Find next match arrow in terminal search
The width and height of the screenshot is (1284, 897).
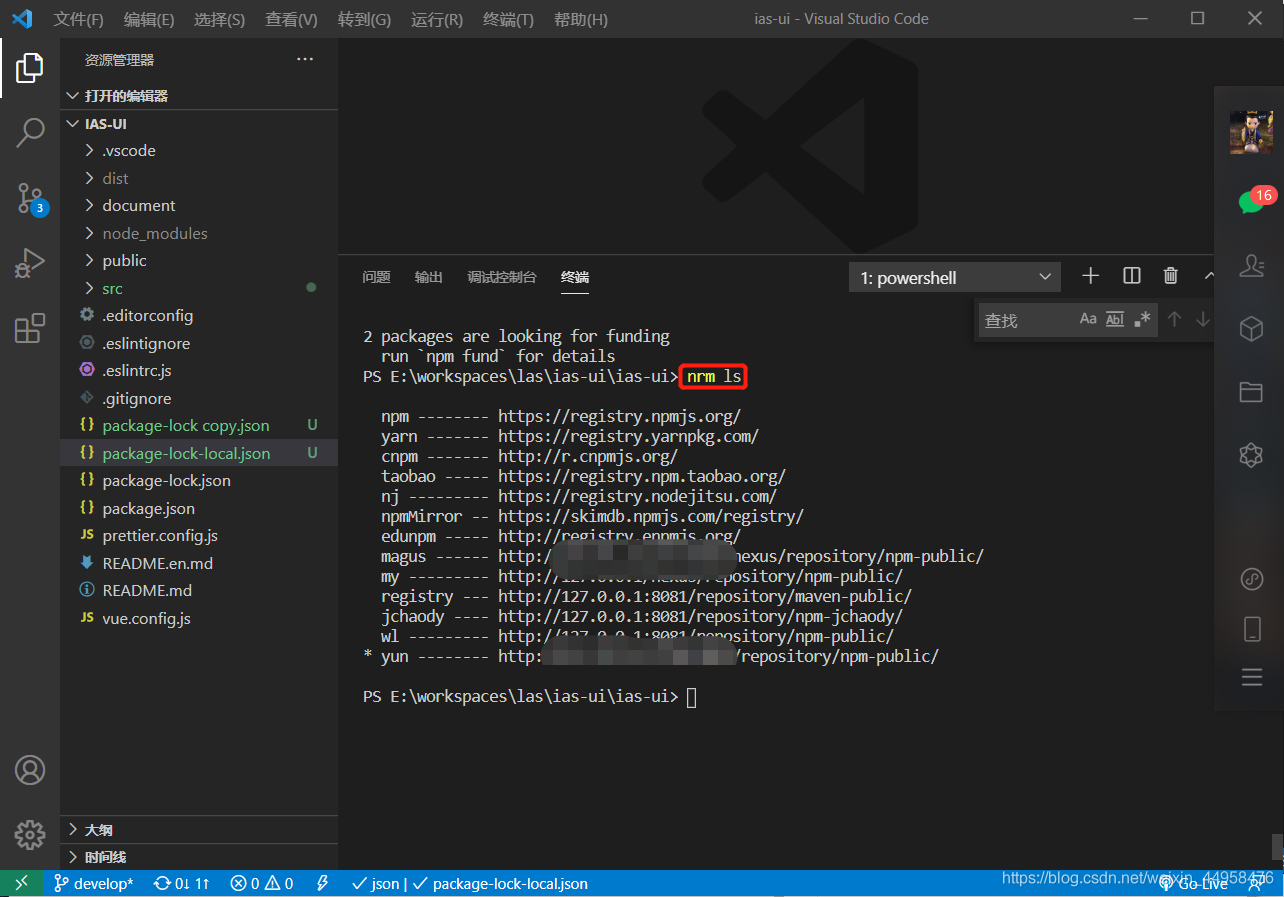[x=1203, y=319]
